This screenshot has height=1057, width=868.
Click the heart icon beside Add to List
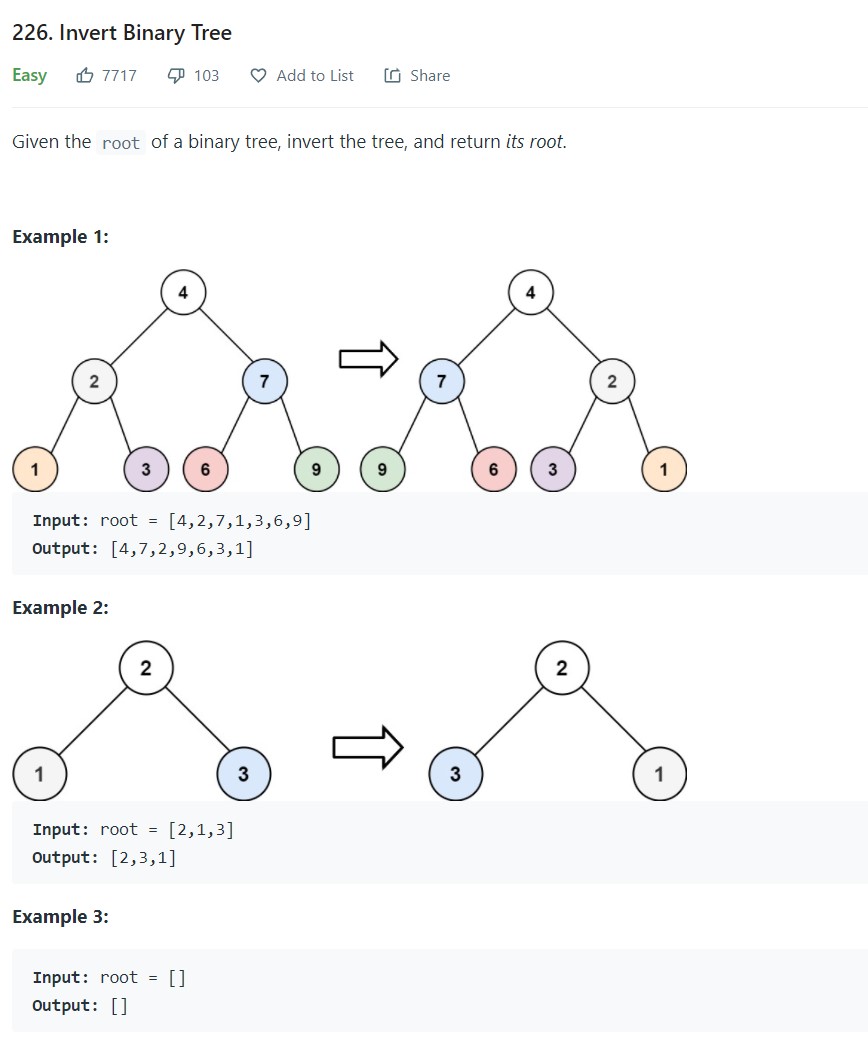[258, 76]
